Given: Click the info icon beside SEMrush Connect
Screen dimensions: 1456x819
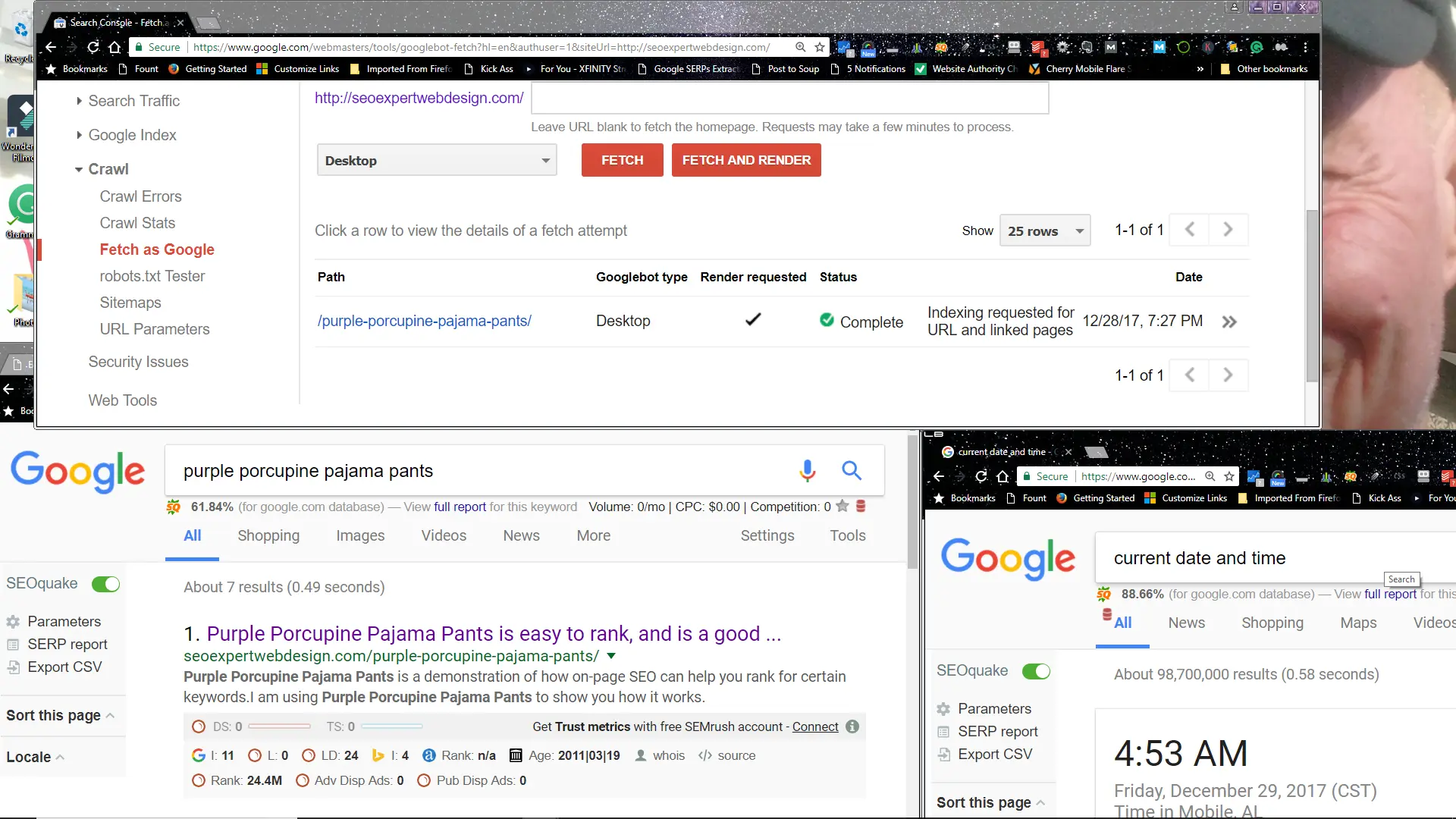Looking at the screenshot, I should [852, 726].
